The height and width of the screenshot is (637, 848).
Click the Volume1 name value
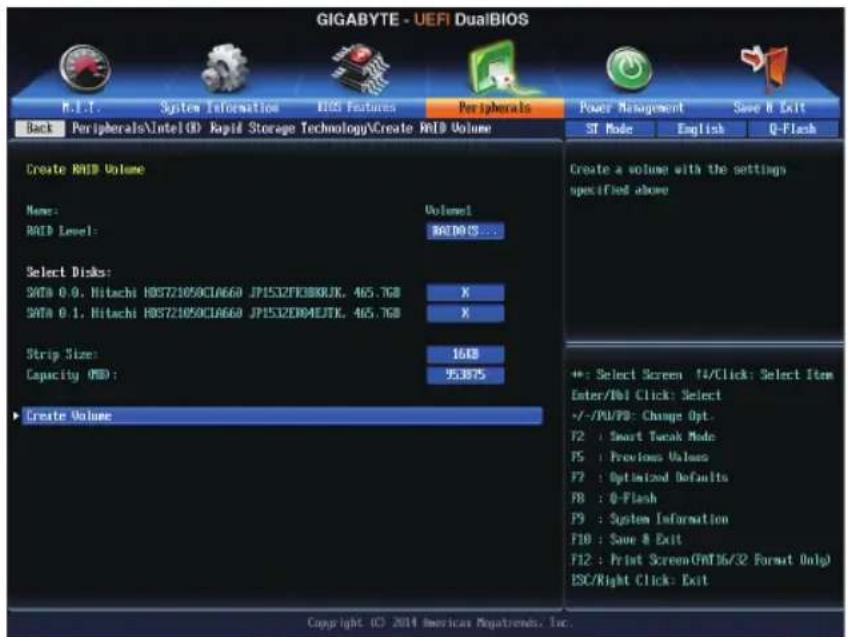(x=448, y=210)
